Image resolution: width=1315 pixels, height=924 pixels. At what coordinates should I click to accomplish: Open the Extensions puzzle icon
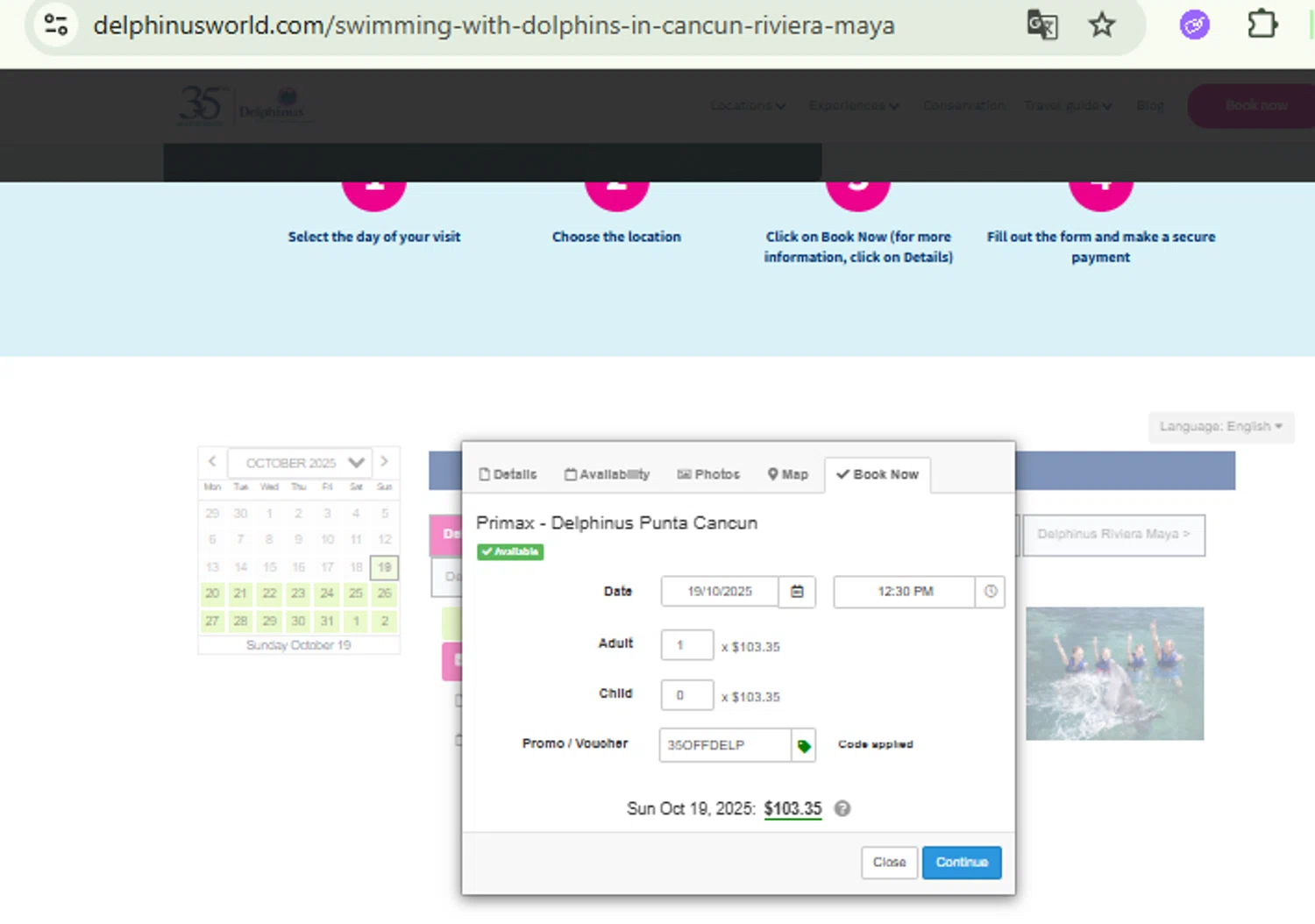click(1262, 25)
